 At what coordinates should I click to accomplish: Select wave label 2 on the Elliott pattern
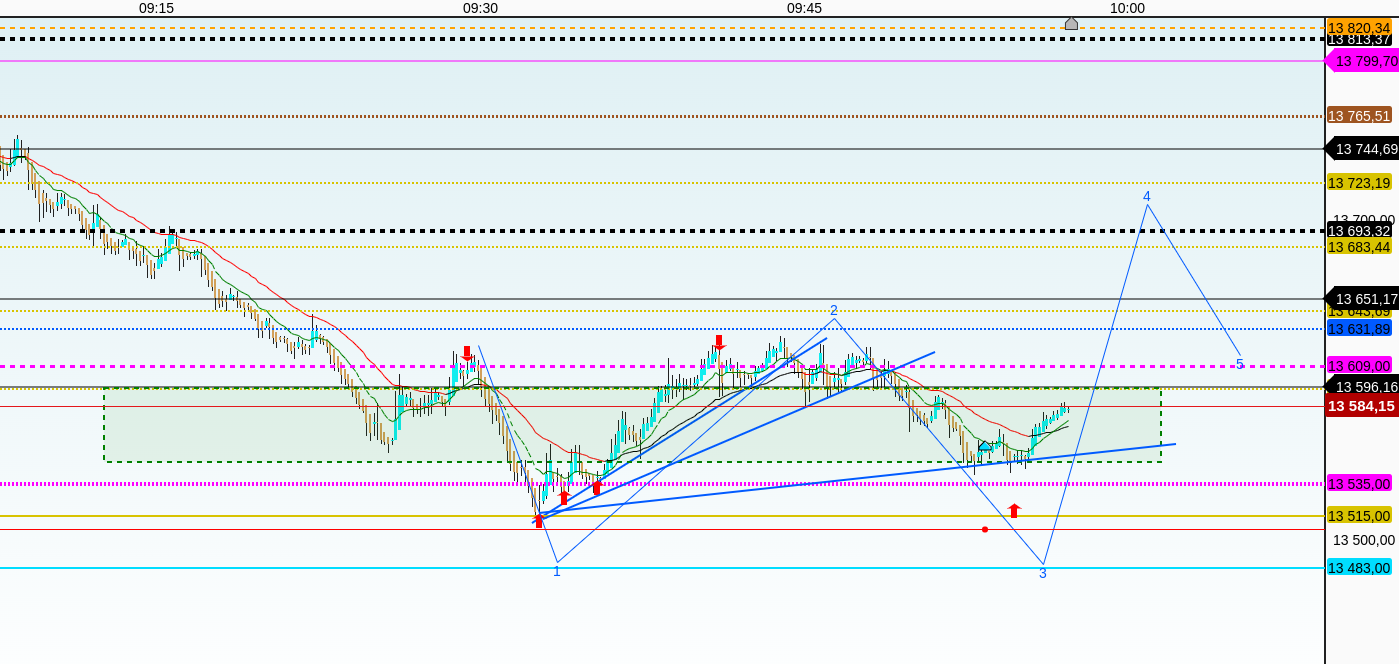pyautogui.click(x=834, y=310)
